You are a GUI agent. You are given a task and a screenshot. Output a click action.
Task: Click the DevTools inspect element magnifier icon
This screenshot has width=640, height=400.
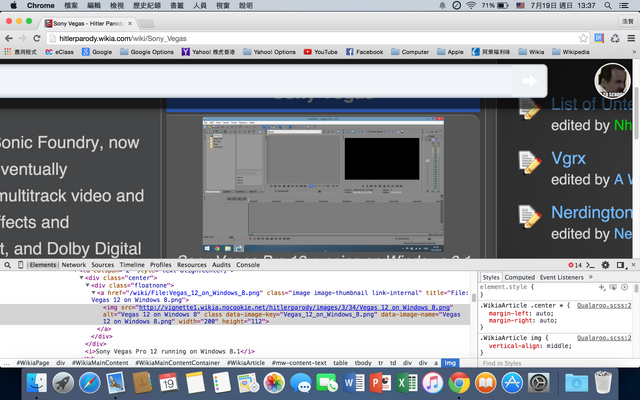click(7, 265)
